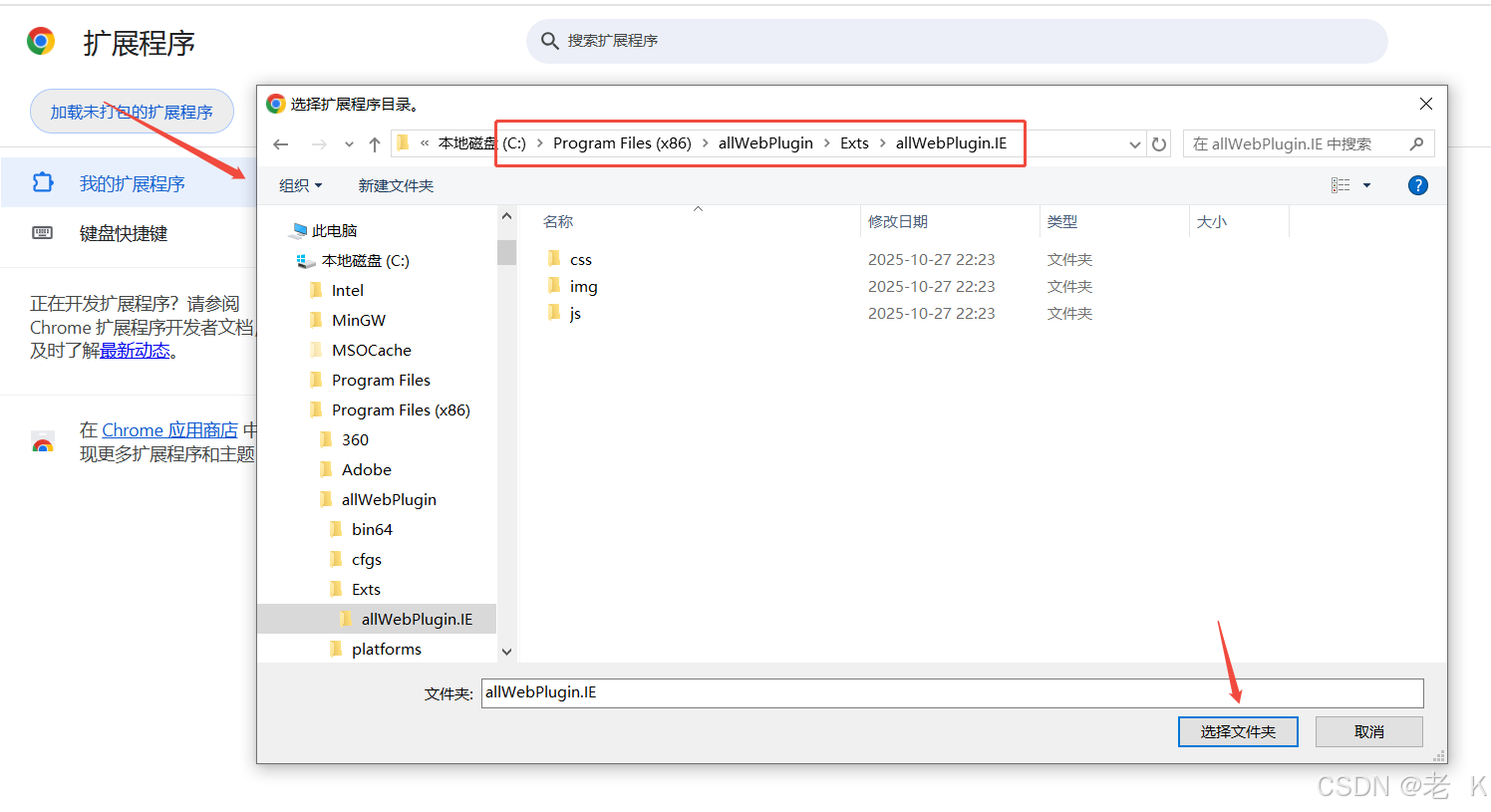
Task: Expand the address bar history dropdown
Action: 1134,144
